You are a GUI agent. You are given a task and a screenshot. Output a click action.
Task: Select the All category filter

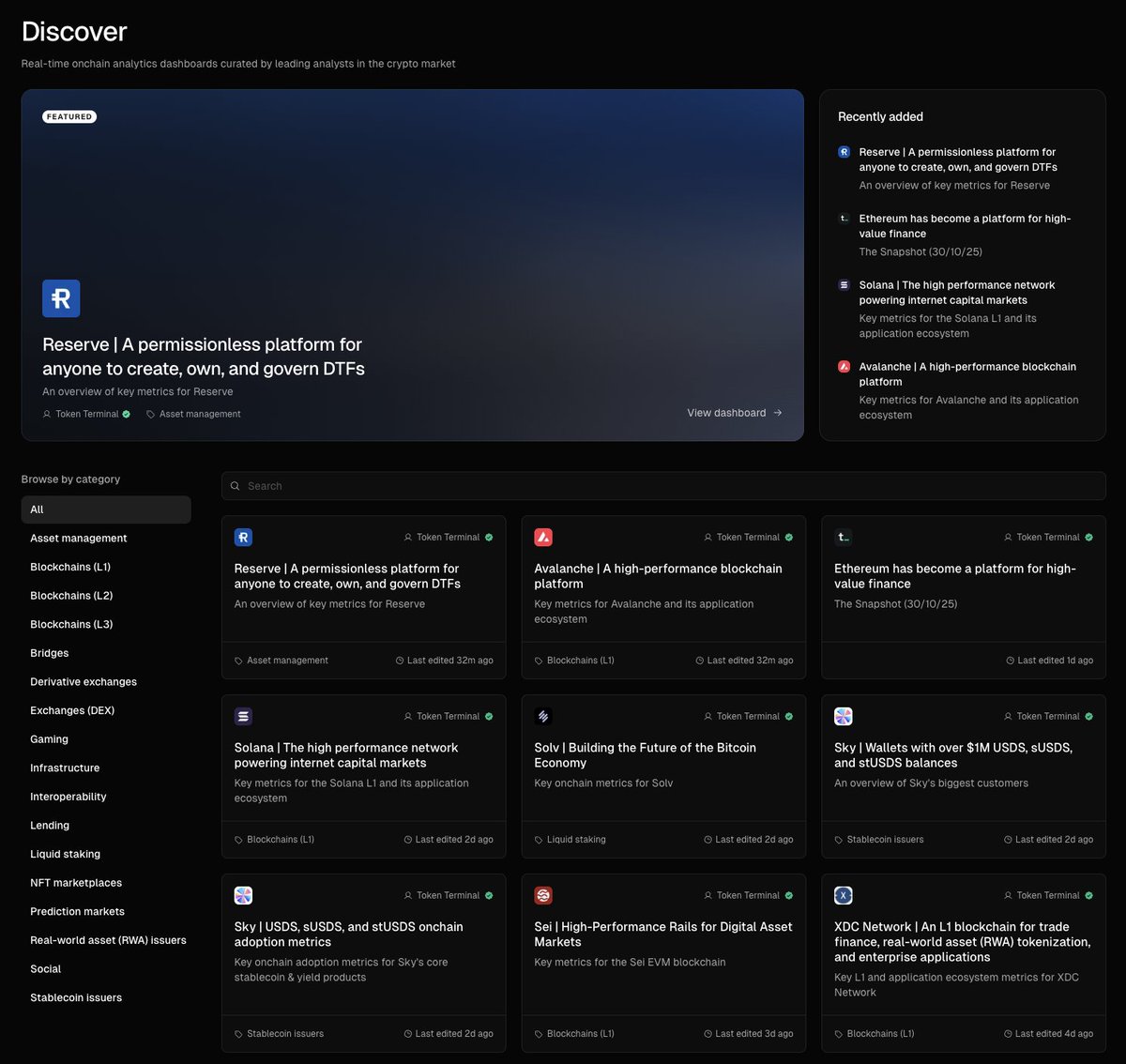point(105,509)
